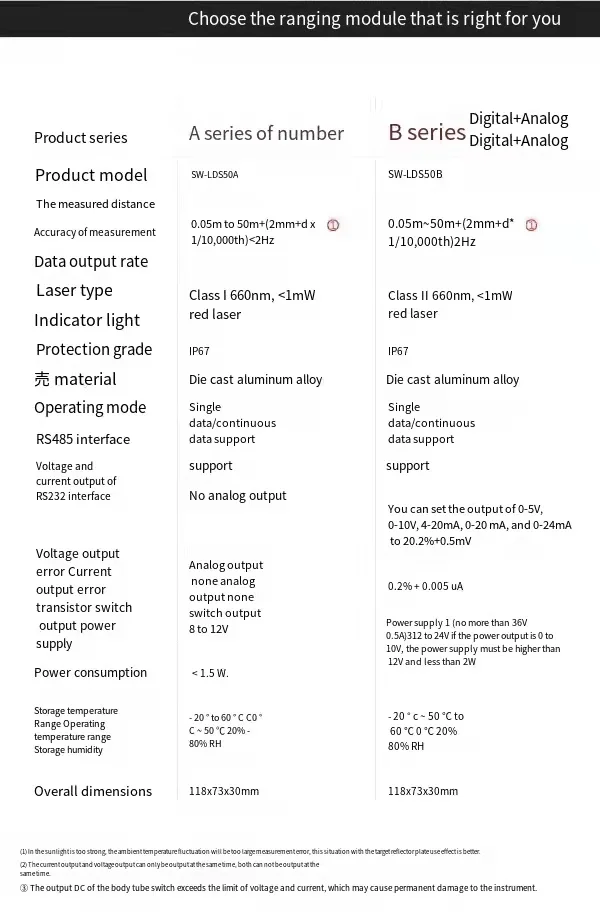Viewport: 600px width, 917px height.
Task: Select the 'Laser type' row label
Action: click(x=74, y=290)
